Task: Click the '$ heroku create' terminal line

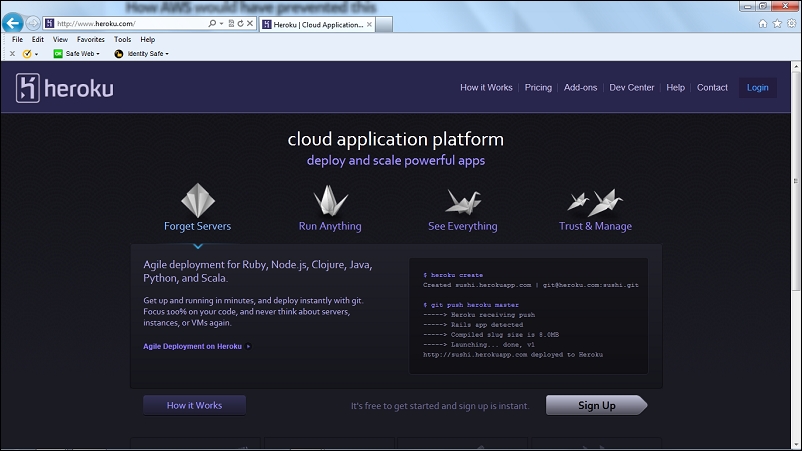Action: click(453, 275)
